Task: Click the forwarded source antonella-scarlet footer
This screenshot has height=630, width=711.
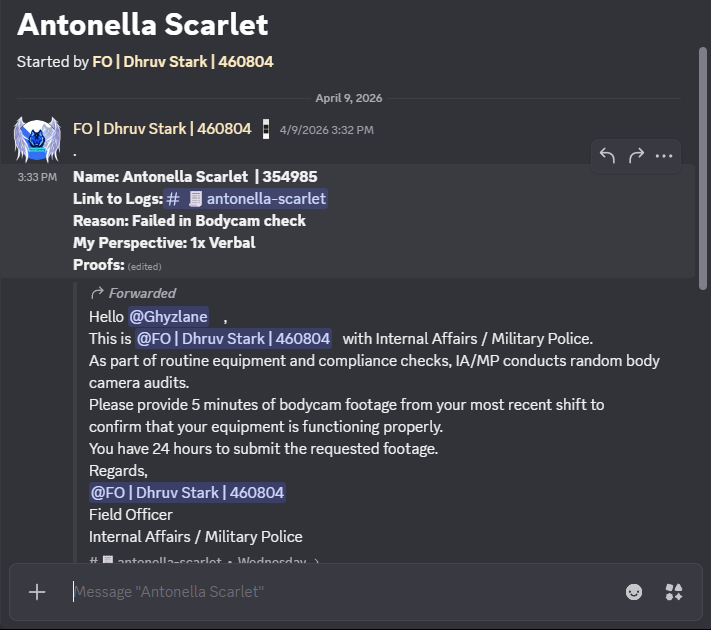Action: (x=204, y=560)
